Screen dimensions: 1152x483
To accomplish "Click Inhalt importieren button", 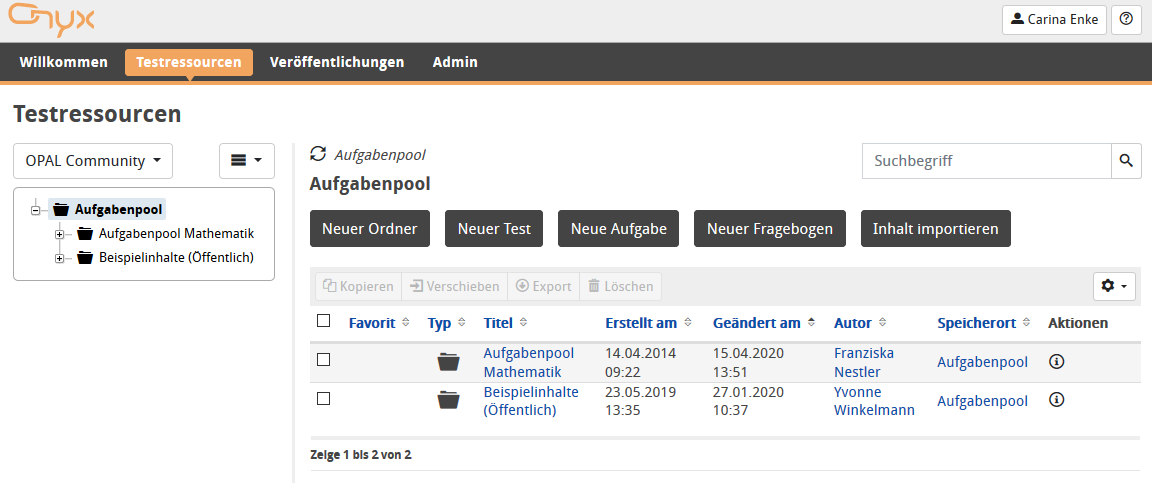I will [x=936, y=229].
